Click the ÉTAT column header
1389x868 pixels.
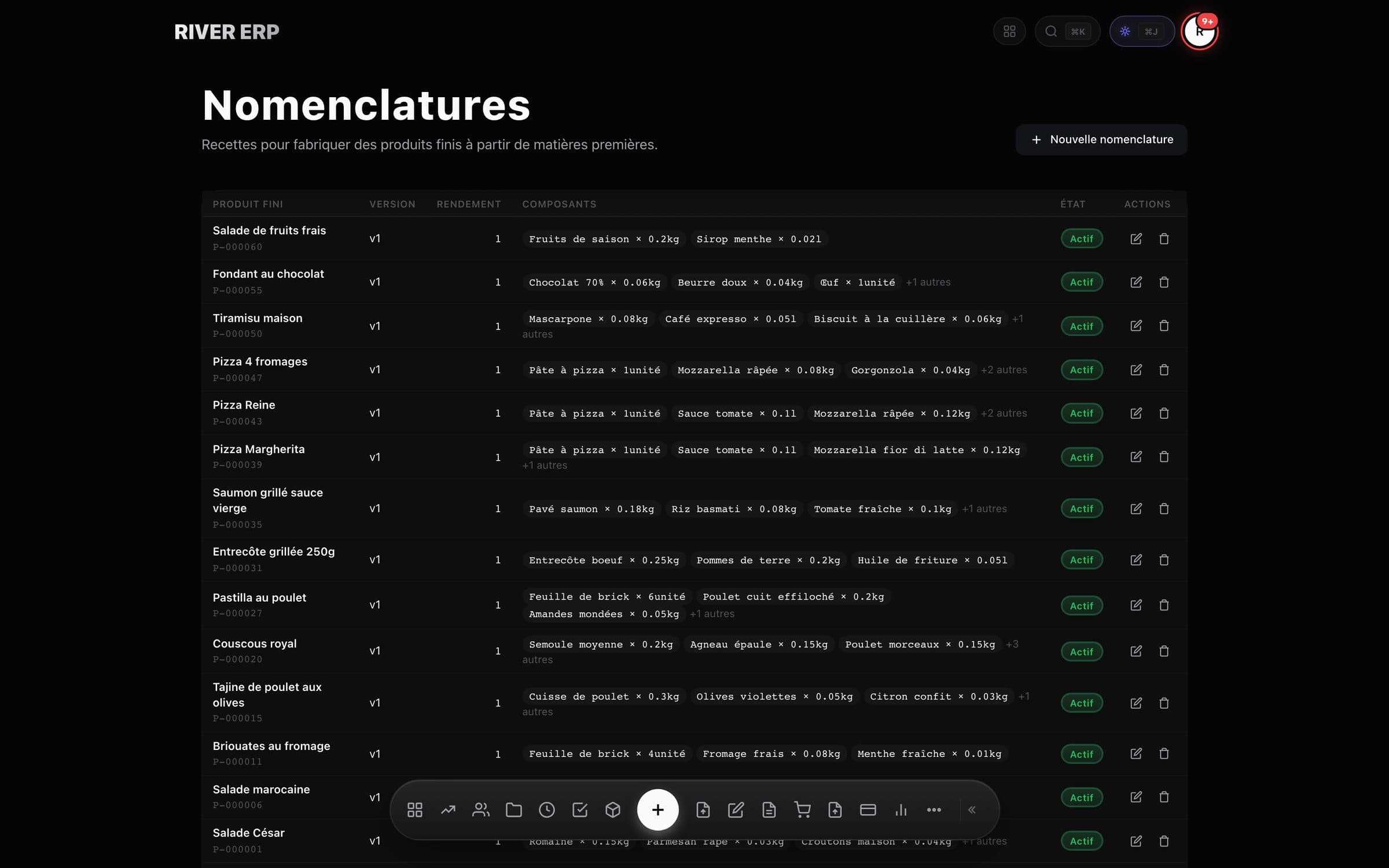1073,204
